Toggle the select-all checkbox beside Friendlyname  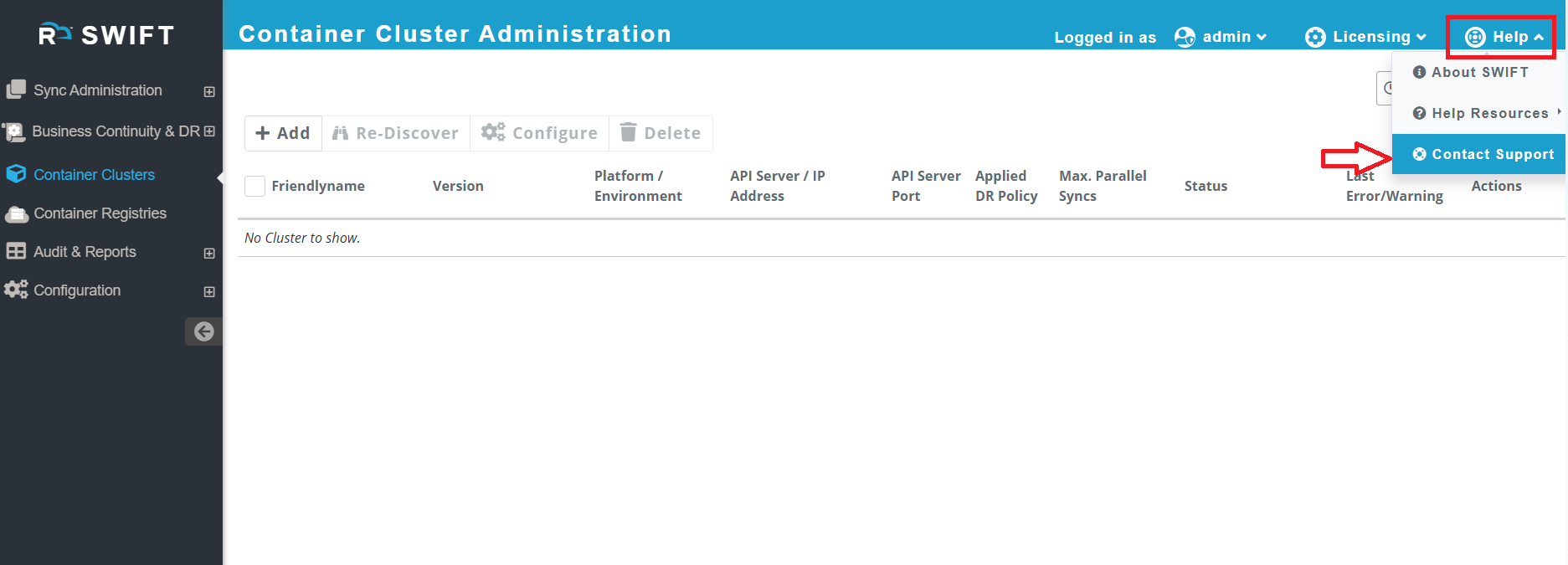[x=254, y=186]
